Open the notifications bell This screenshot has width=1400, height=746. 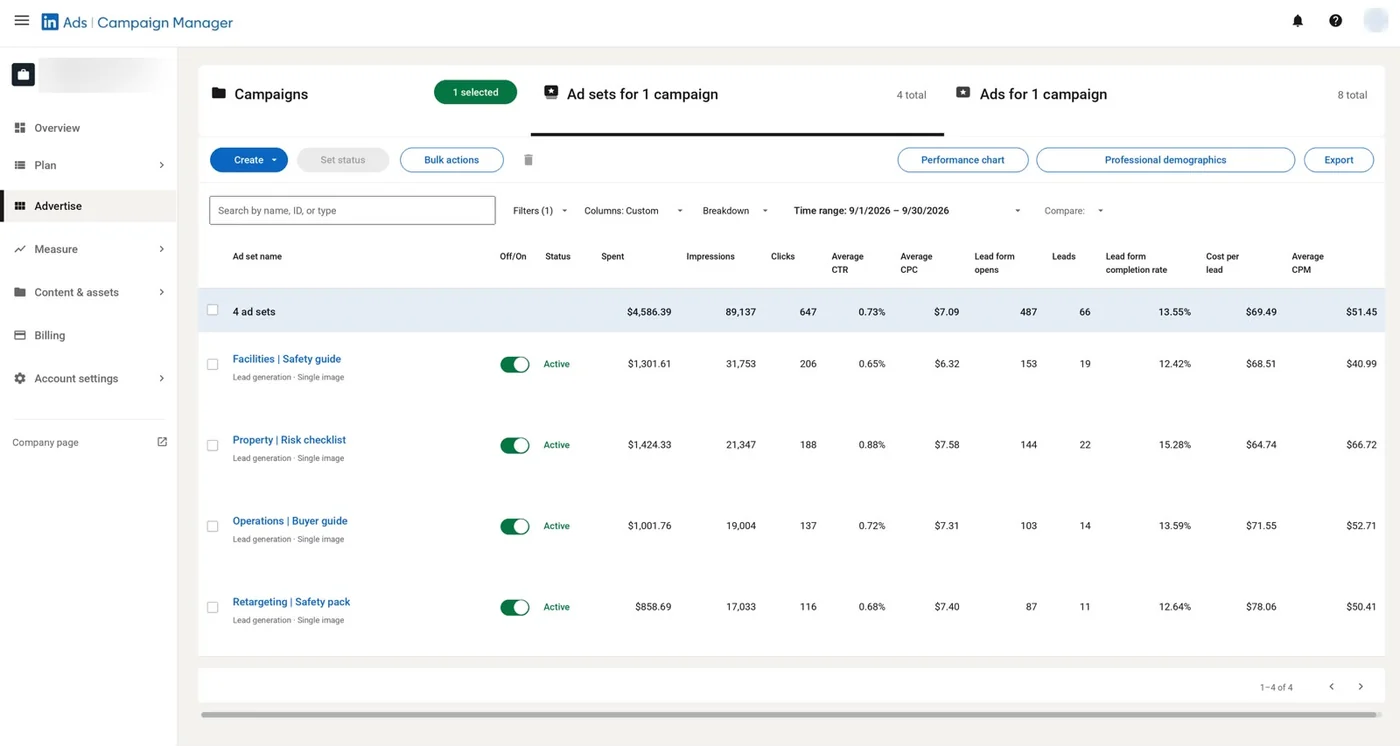point(1298,21)
